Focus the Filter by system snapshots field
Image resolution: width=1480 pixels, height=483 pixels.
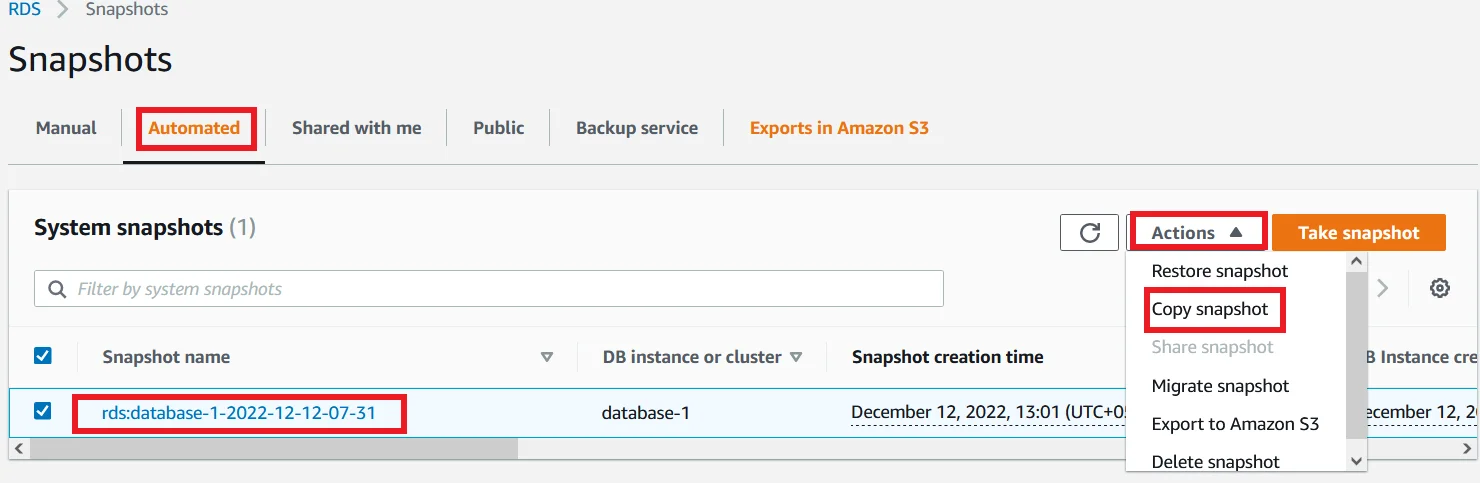point(489,289)
